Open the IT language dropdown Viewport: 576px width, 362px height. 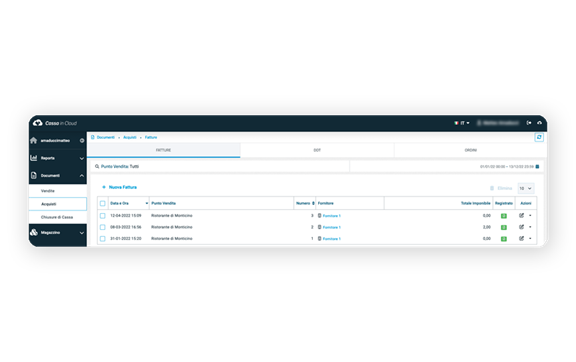pos(465,123)
